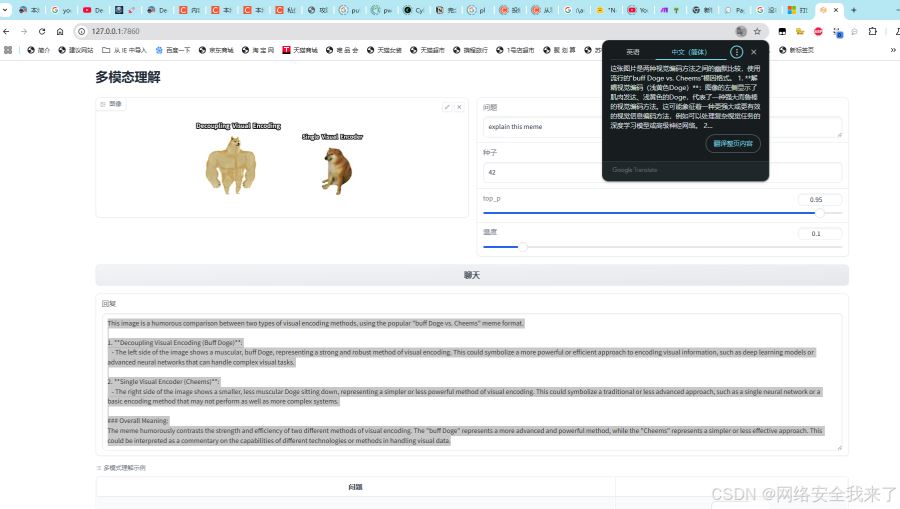Screen dimensions: 900x509
Task: Click inside the 回复 response text area
Action: pos(472,382)
